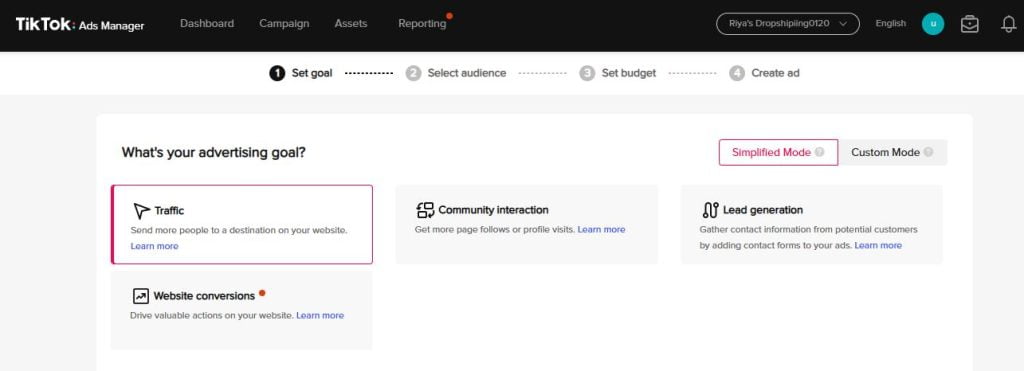Choose the Website conversions goal card
This screenshot has width=1024, height=371.
coord(242,310)
